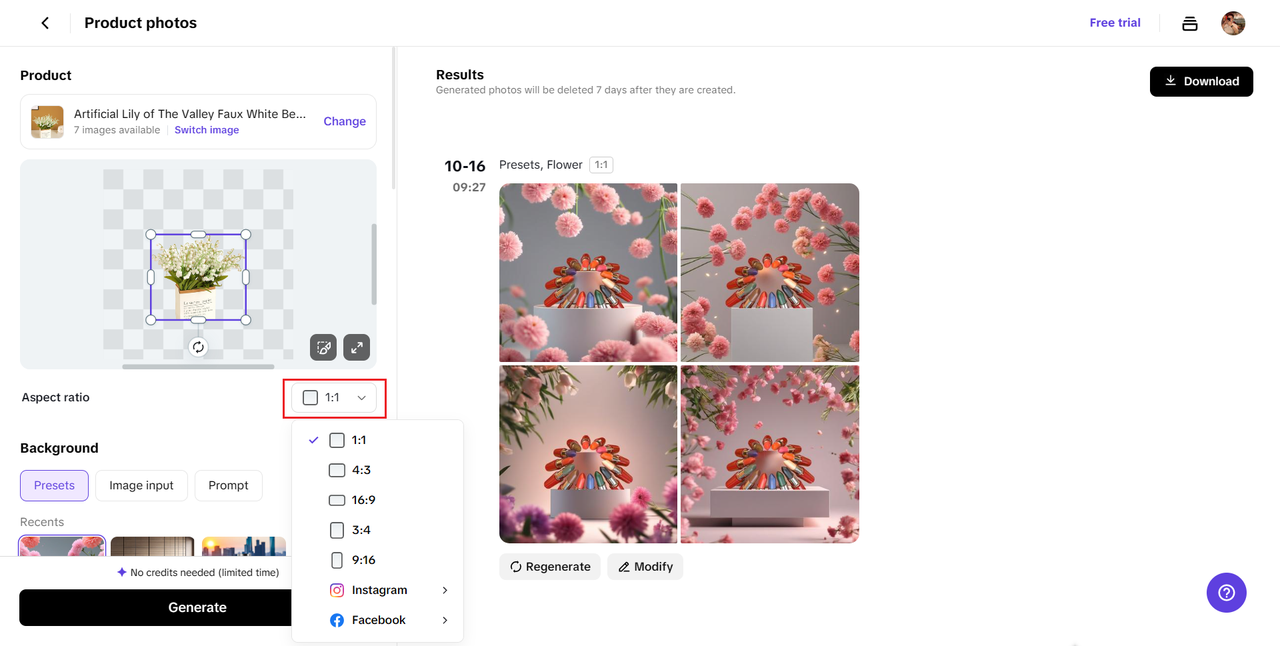The image size is (1280, 646).
Task: Open the credits stack icon in header
Action: [1190, 23]
